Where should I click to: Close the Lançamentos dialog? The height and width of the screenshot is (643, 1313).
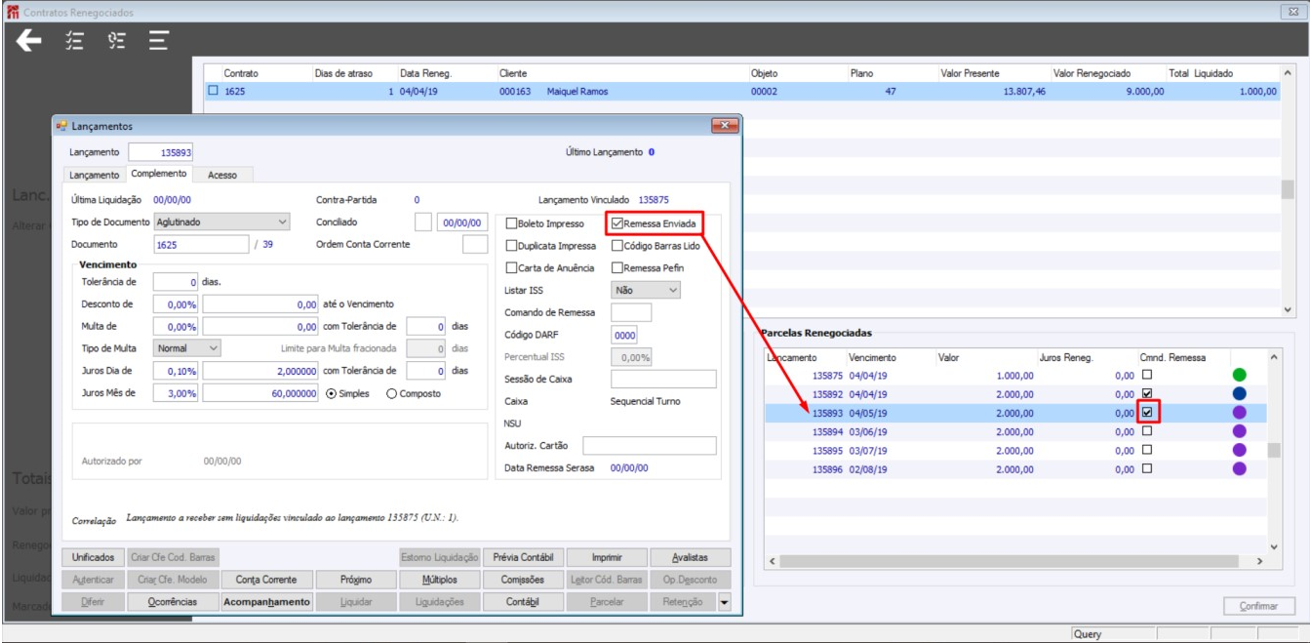point(725,126)
